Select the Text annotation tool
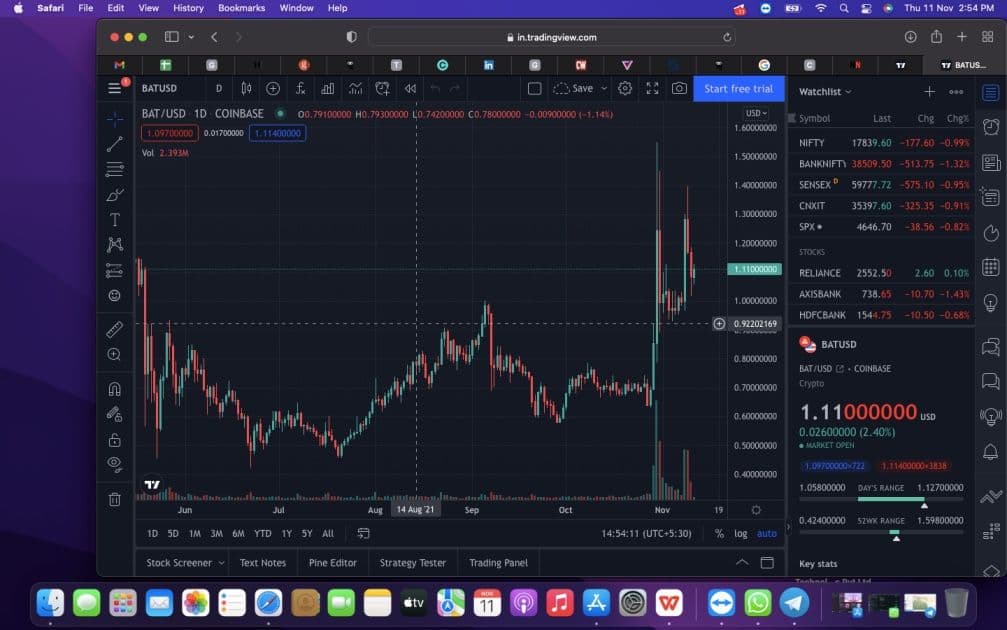 (x=114, y=220)
